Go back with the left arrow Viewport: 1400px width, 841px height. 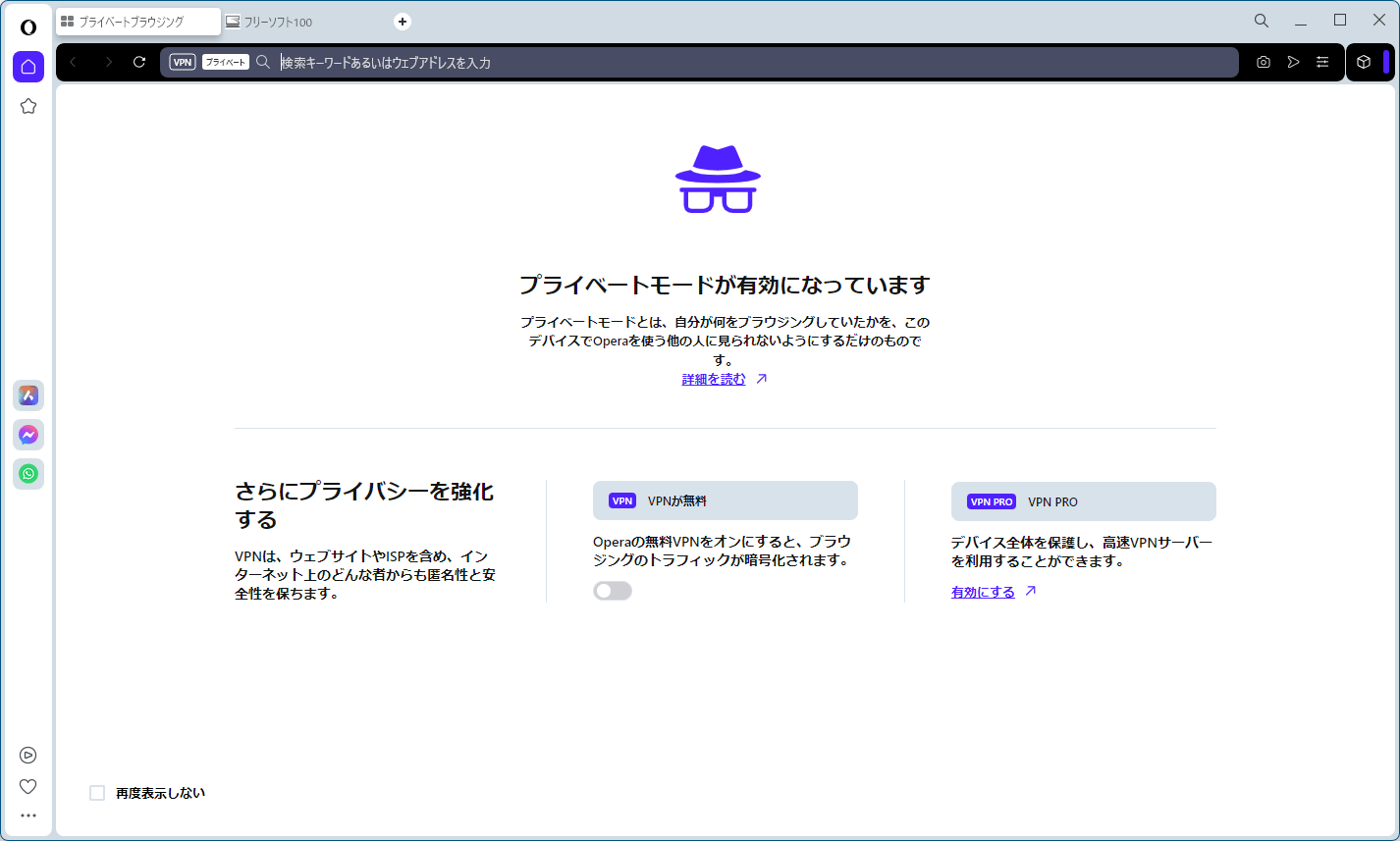point(73,62)
